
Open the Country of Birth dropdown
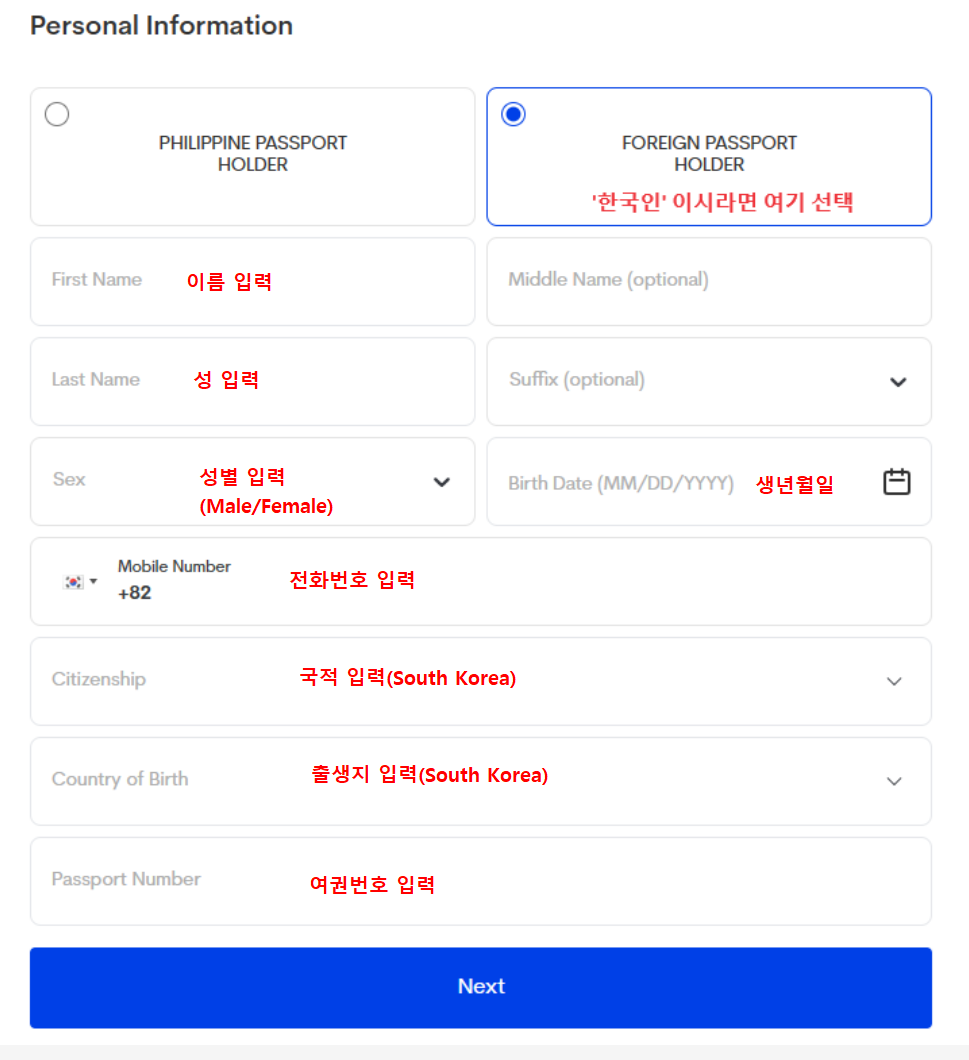click(x=481, y=781)
